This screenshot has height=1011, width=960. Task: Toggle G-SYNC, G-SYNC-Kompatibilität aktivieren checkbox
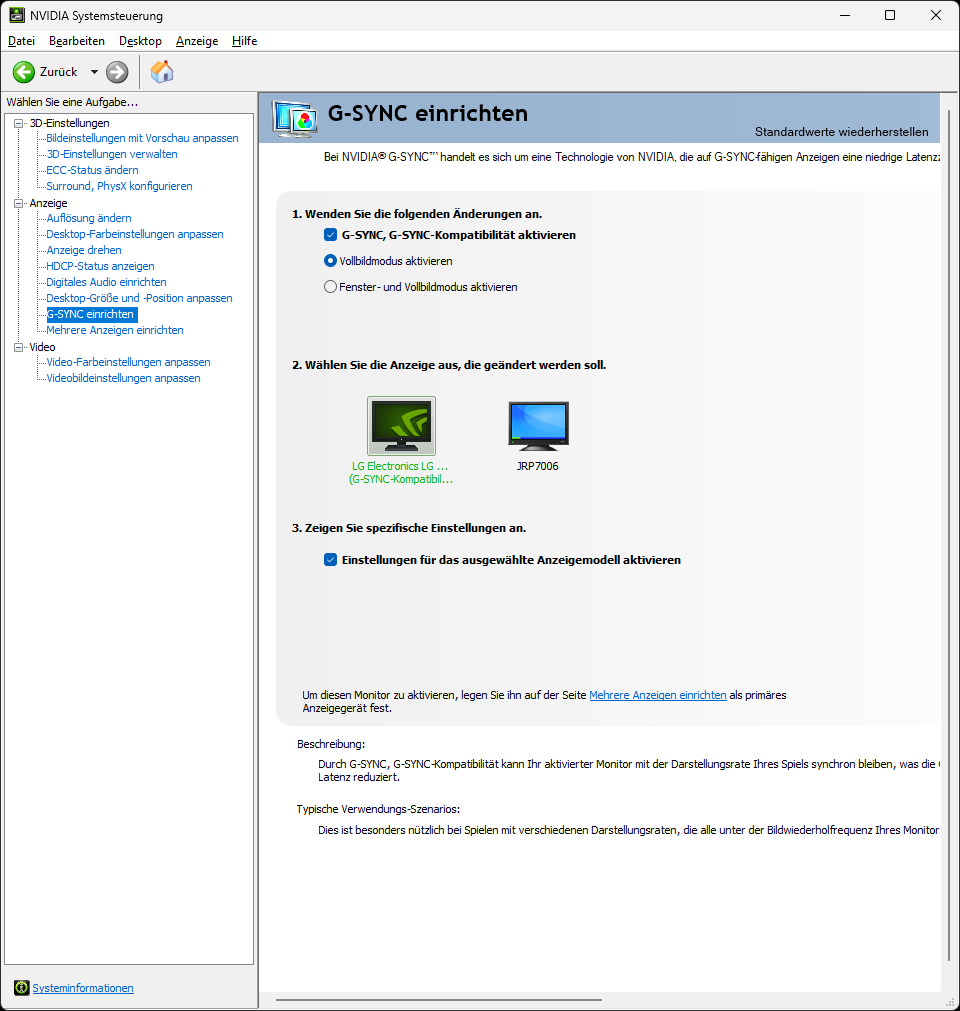330,235
